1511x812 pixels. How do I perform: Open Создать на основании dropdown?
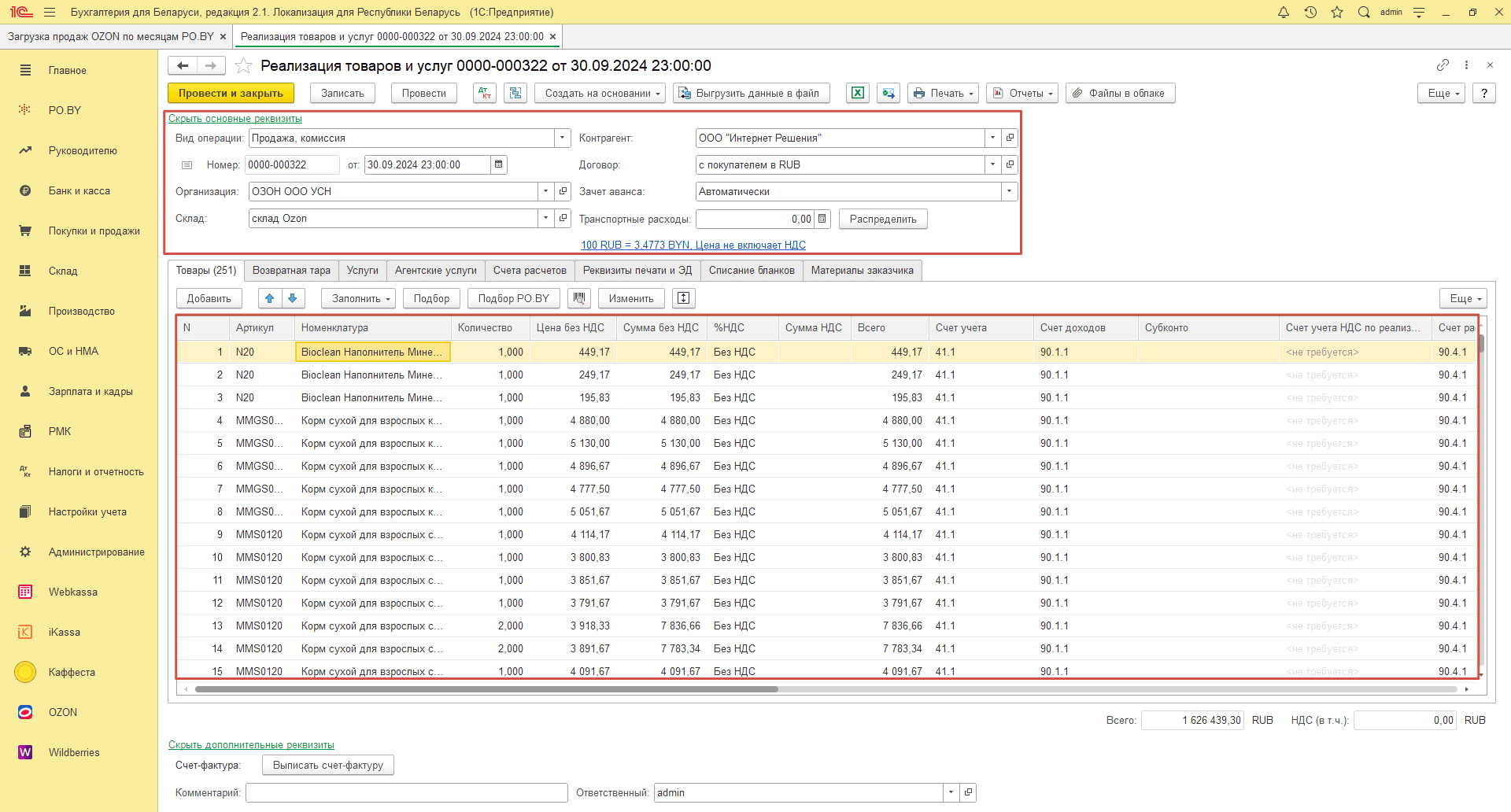tap(600, 93)
